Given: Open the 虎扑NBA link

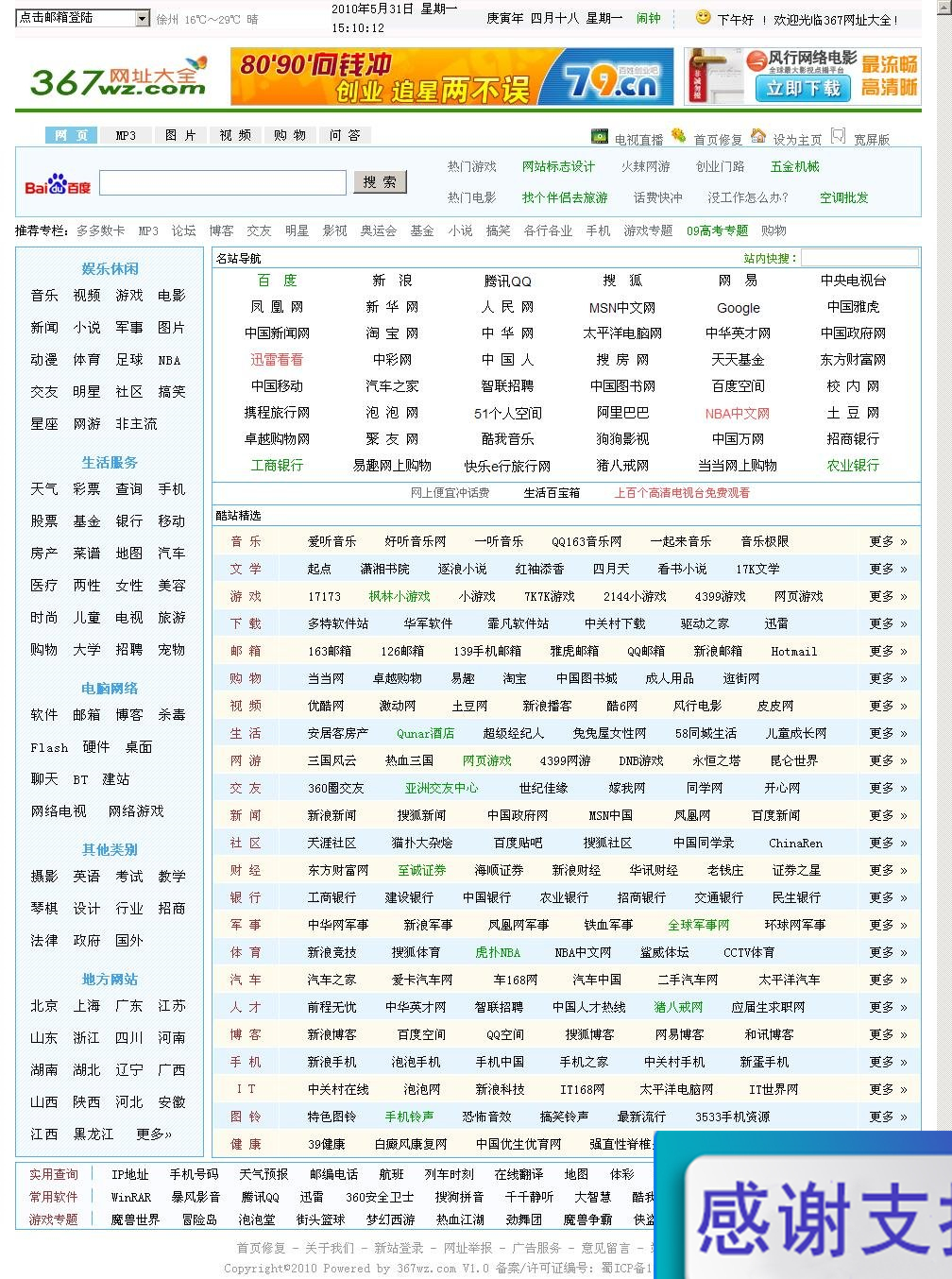Looking at the screenshot, I should [x=498, y=953].
